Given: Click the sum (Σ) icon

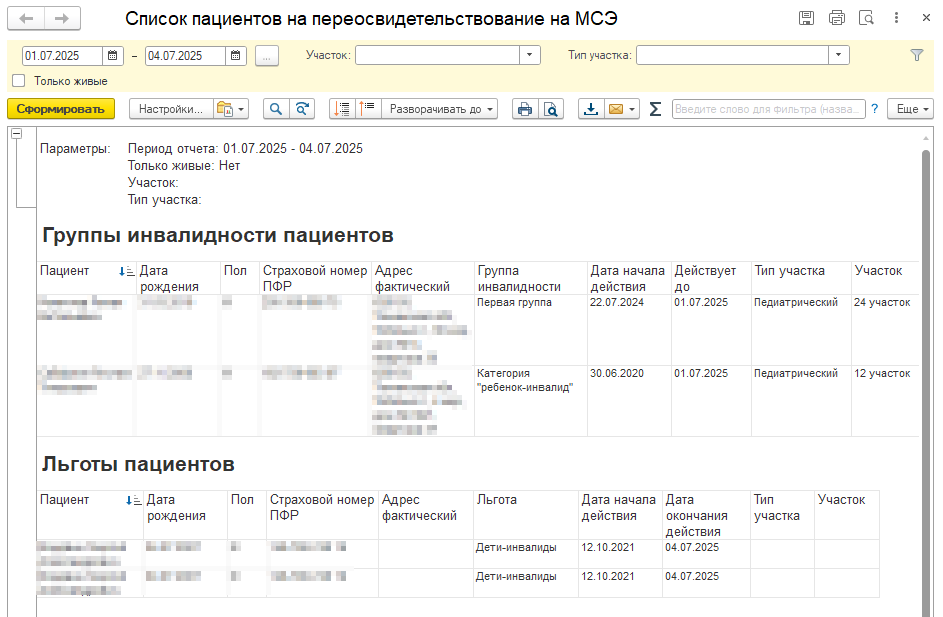Looking at the screenshot, I should click(x=655, y=109).
